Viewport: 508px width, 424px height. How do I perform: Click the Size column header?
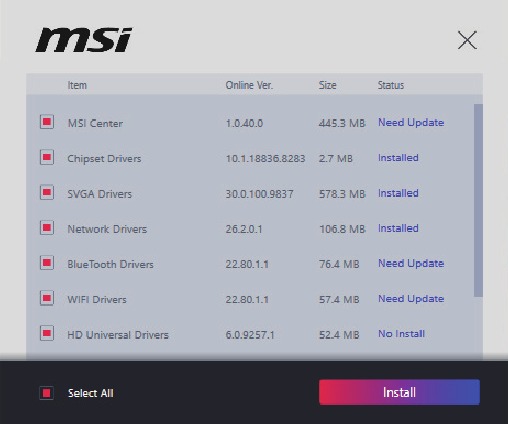pyautogui.click(x=327, y=85)
